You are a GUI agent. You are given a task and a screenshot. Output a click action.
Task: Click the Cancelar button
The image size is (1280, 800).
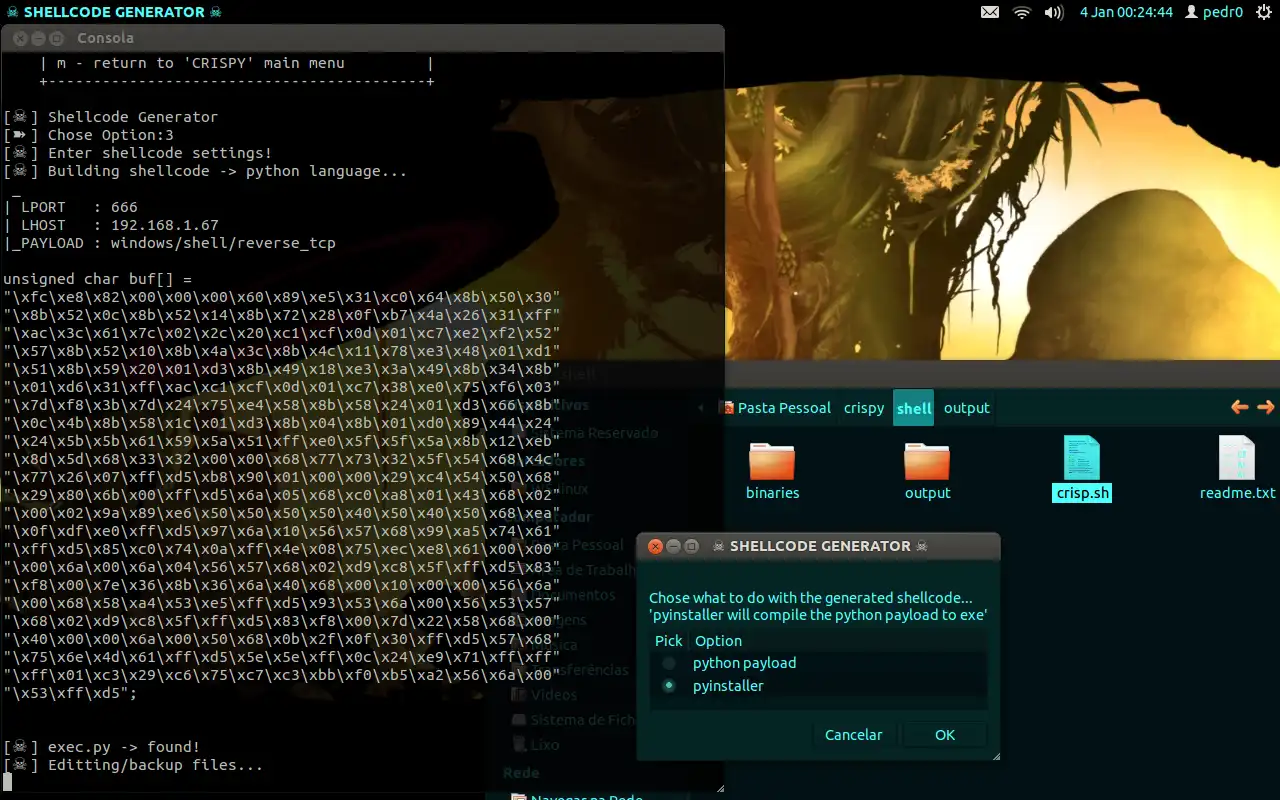[x=853, y=734]
